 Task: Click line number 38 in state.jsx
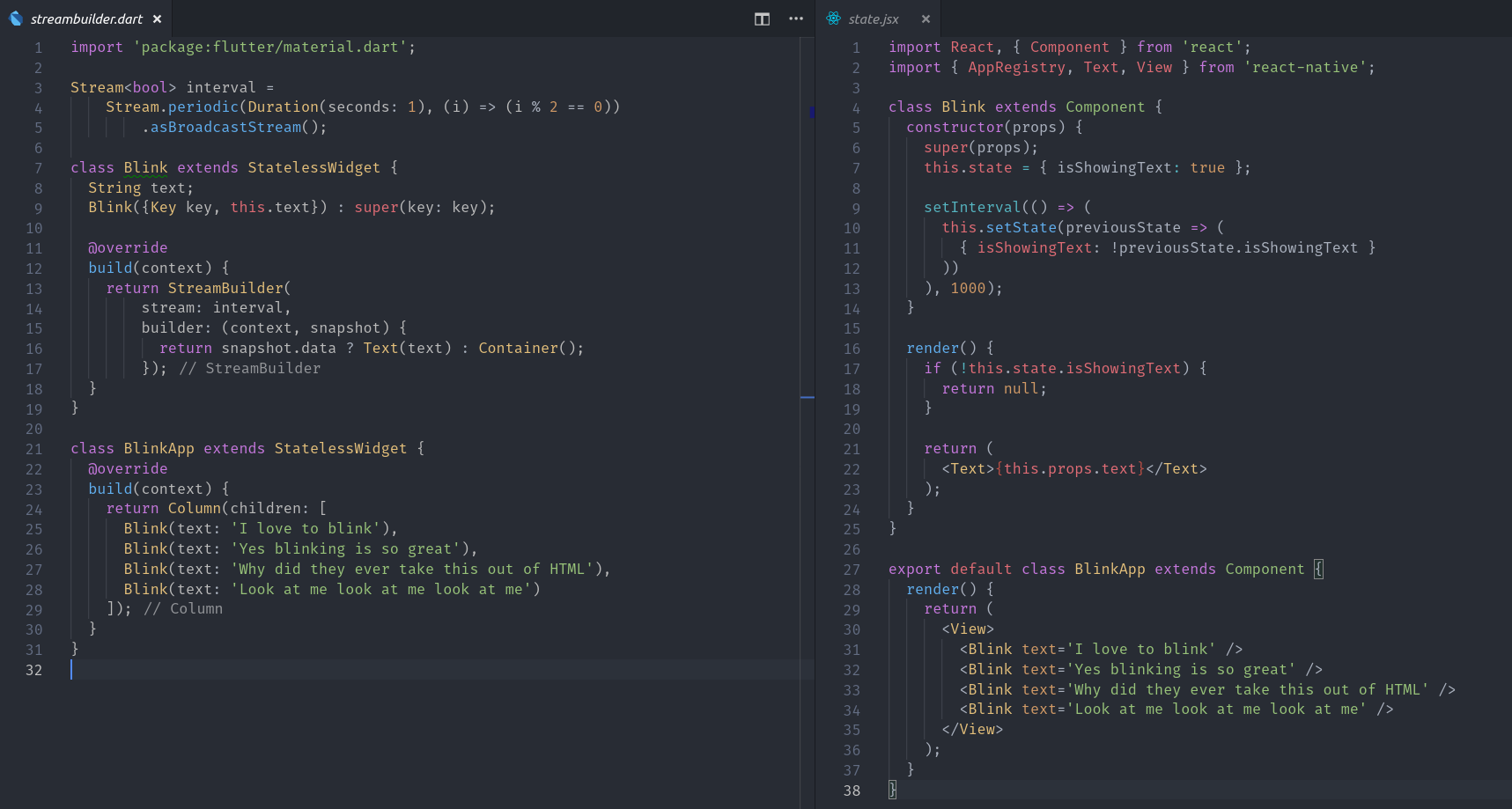pyautogui.click(x=851, y=791)
